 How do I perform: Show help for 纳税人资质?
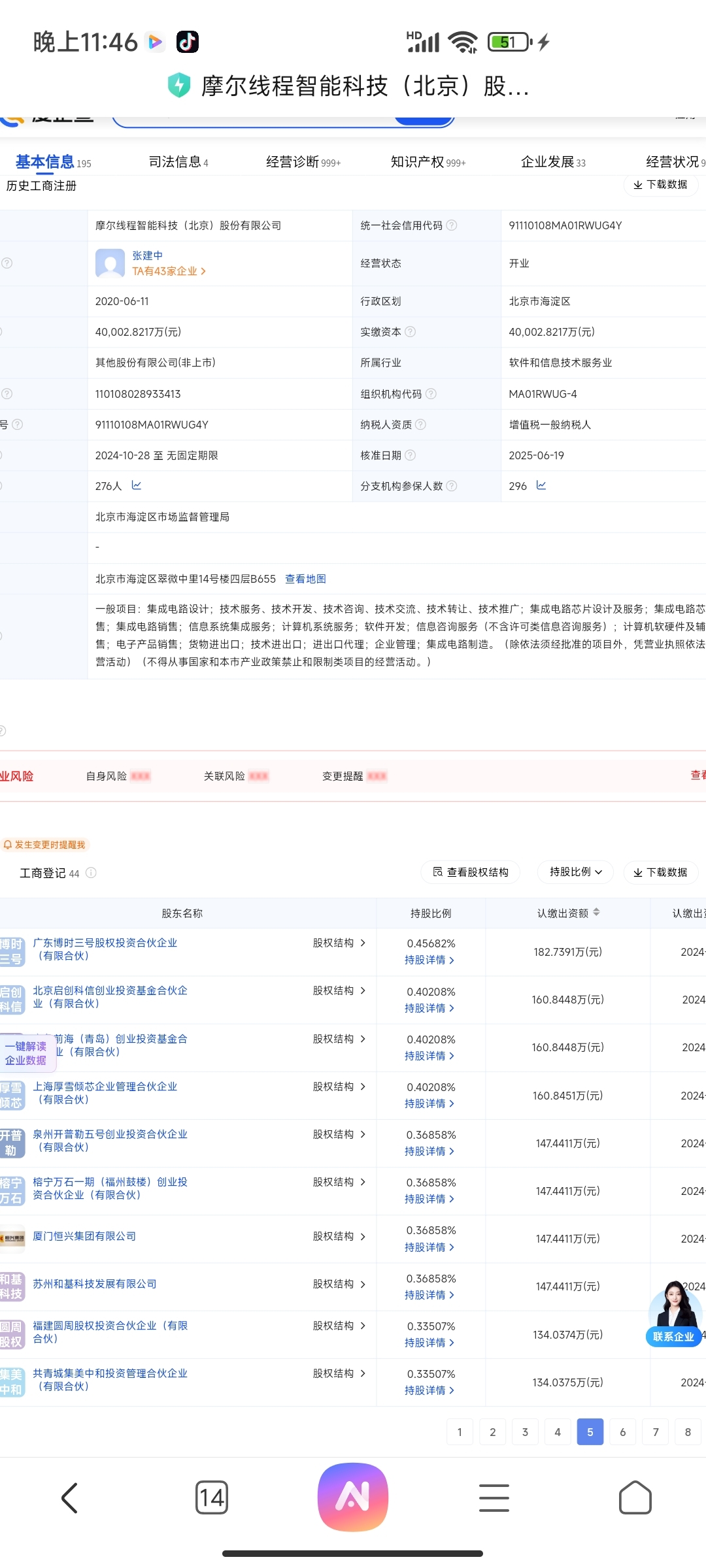421,425
